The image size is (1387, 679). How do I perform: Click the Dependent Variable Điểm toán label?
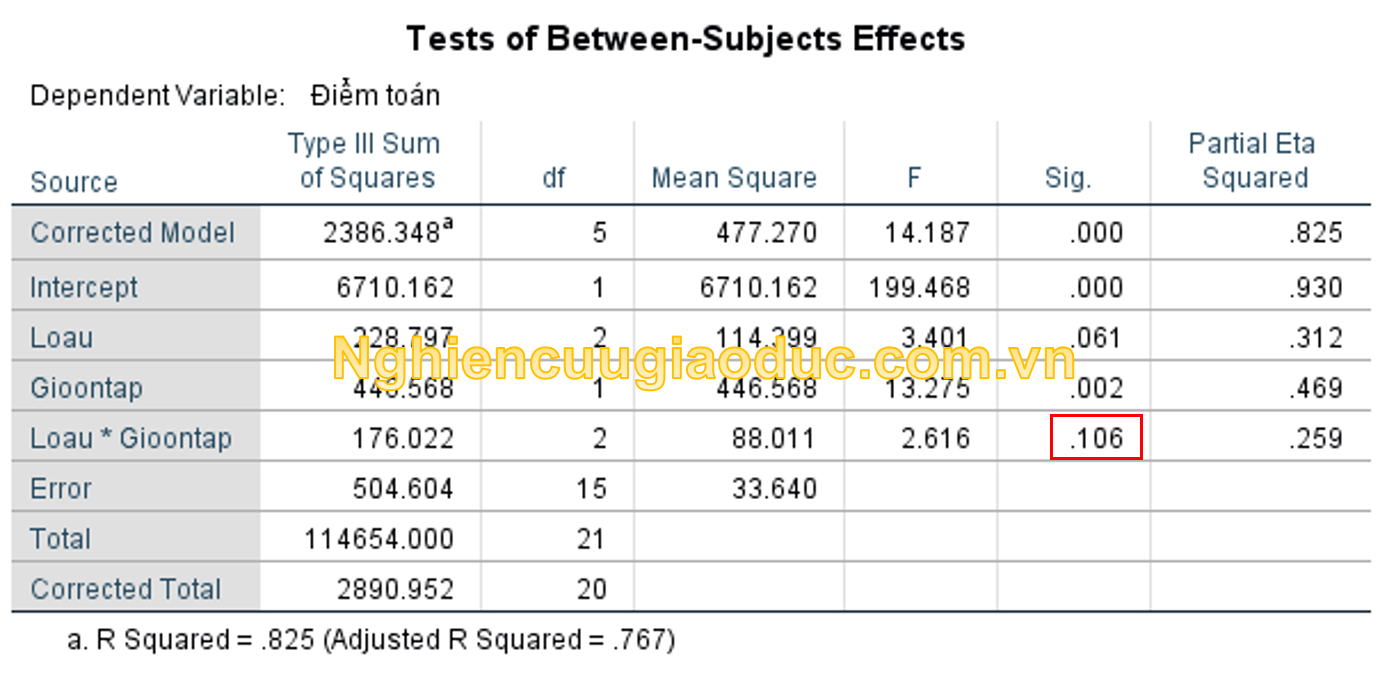pos(235,96)
